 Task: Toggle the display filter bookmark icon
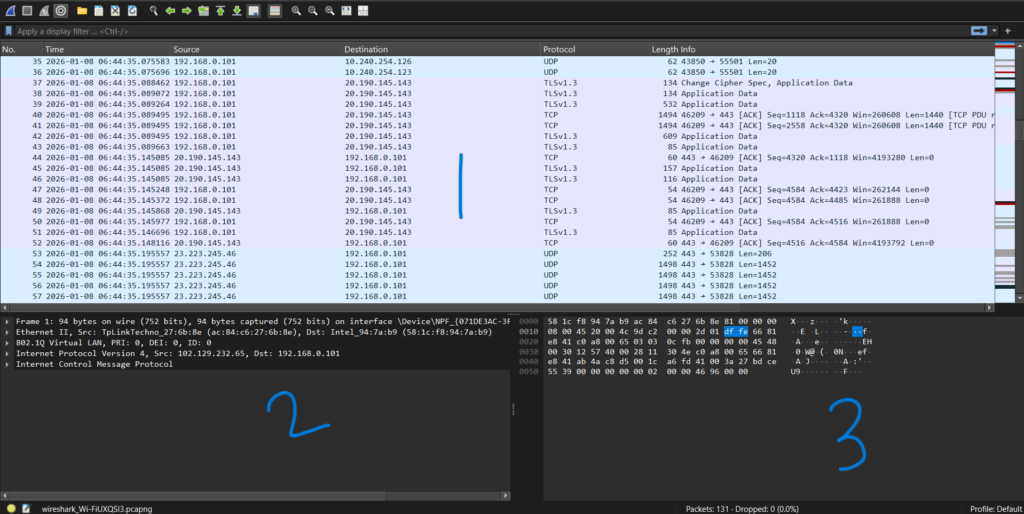tap(8, 32)
